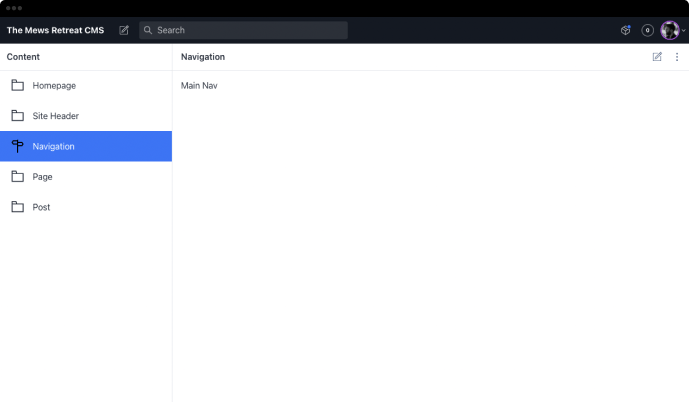
Task: Click the Navigation pane heading text
Action: click(x=203, y=57)
